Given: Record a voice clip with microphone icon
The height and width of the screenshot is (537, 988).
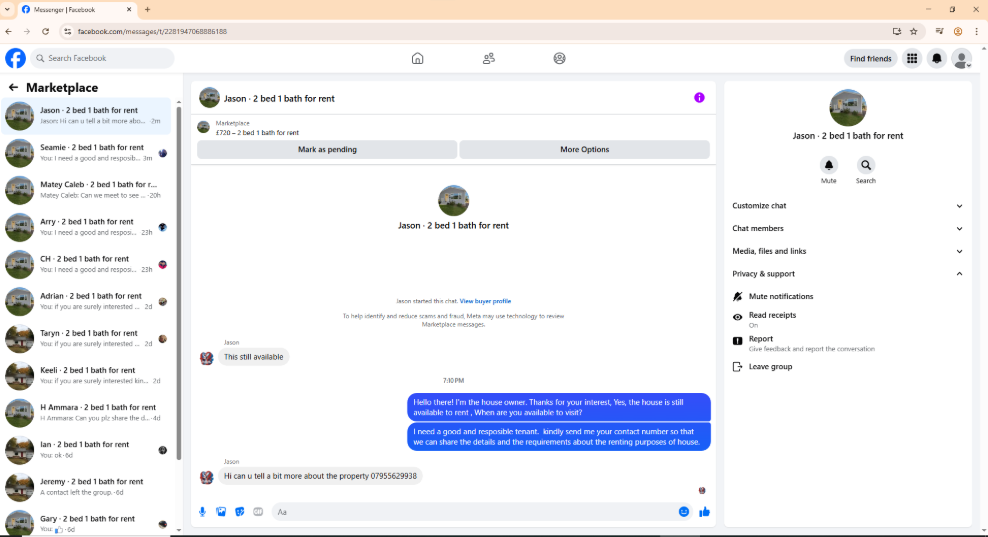Looking at the screenshot, I should (x=202, y=512).
